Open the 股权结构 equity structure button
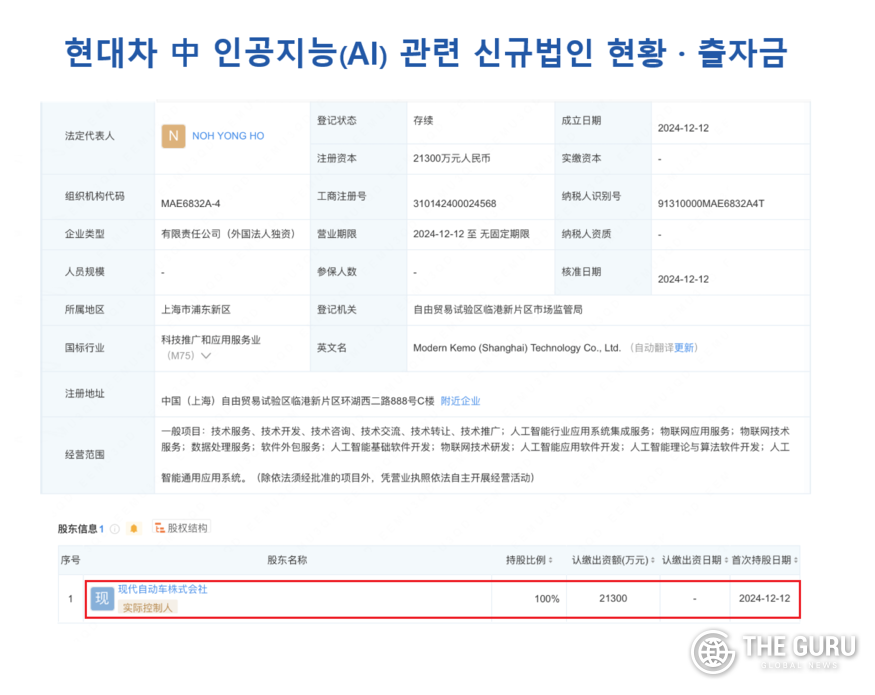The width and height of the screenshot is (875, 695). coord(182,528)
